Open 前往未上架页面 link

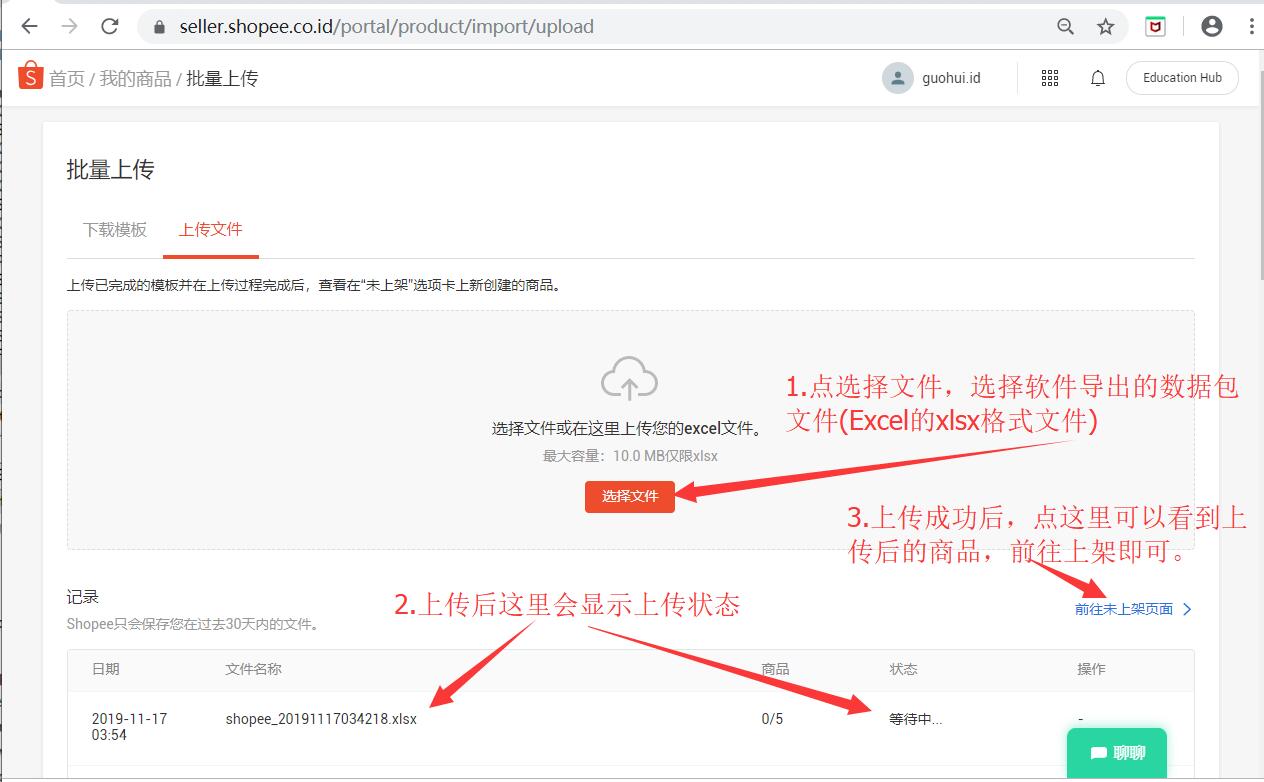(1124, 609)
